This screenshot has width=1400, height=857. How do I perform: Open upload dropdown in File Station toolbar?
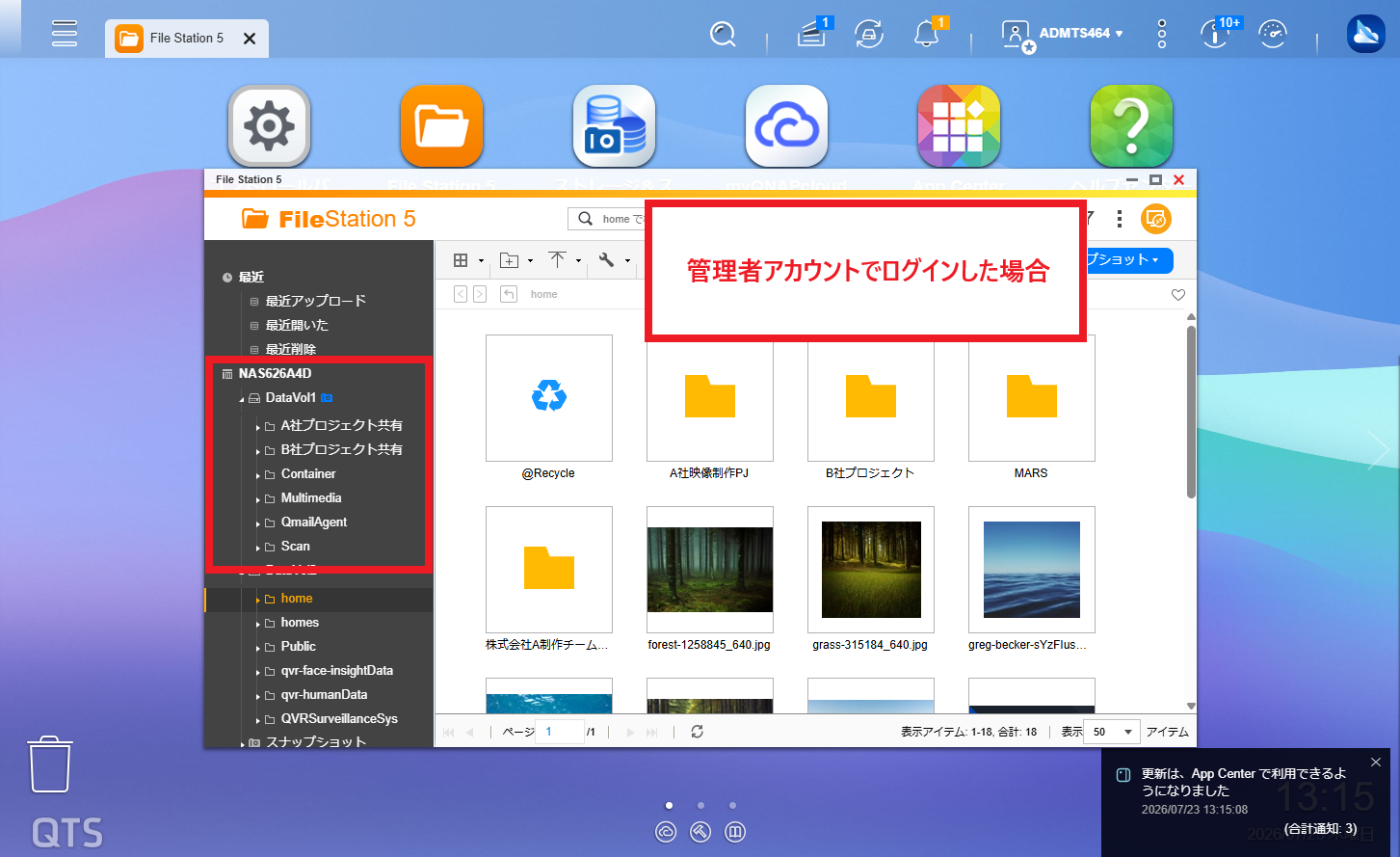pyautogui.click(x=565, y=260)
